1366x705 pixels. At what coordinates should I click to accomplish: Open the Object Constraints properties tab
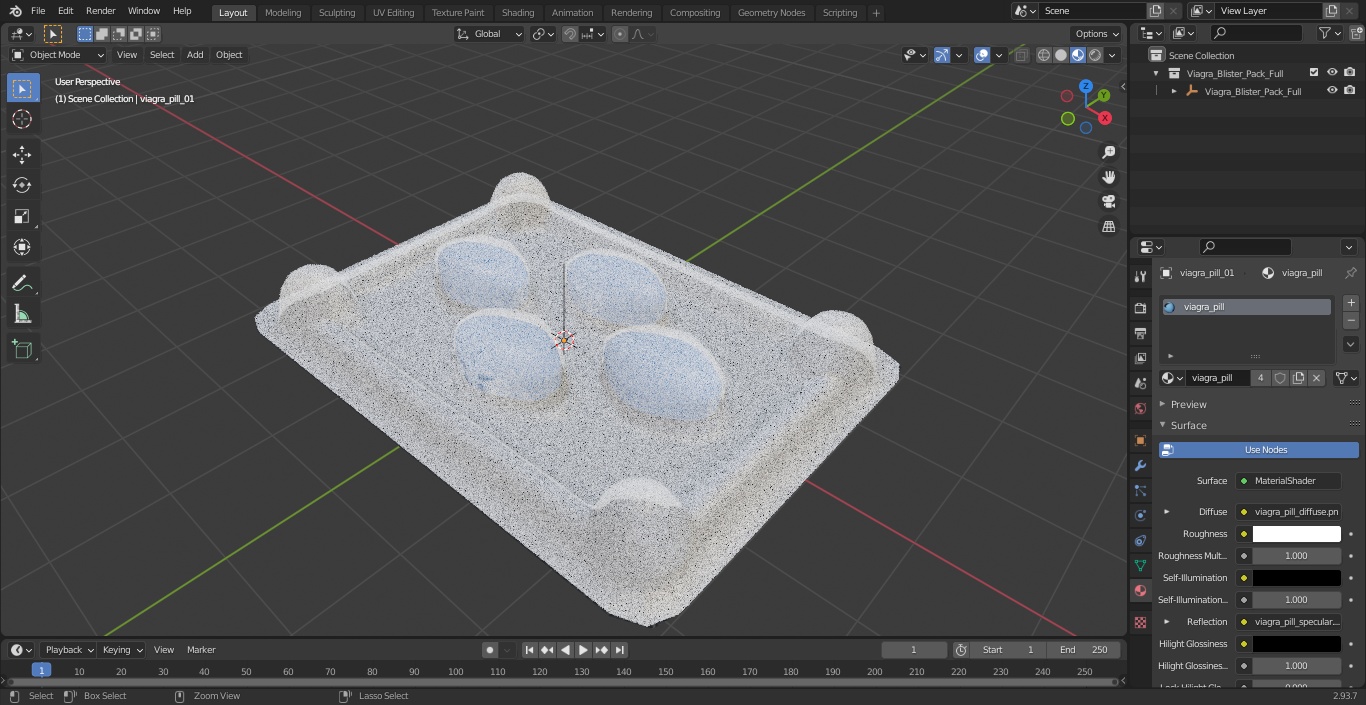click(1140, 540)
